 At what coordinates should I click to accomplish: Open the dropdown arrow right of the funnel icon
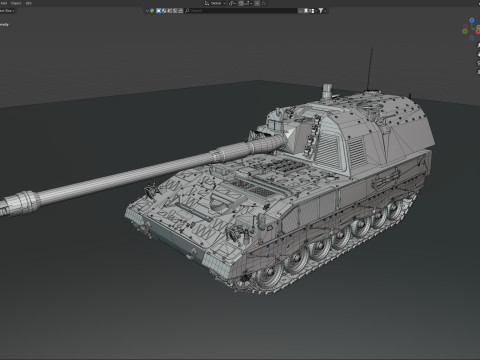(325, 11)
